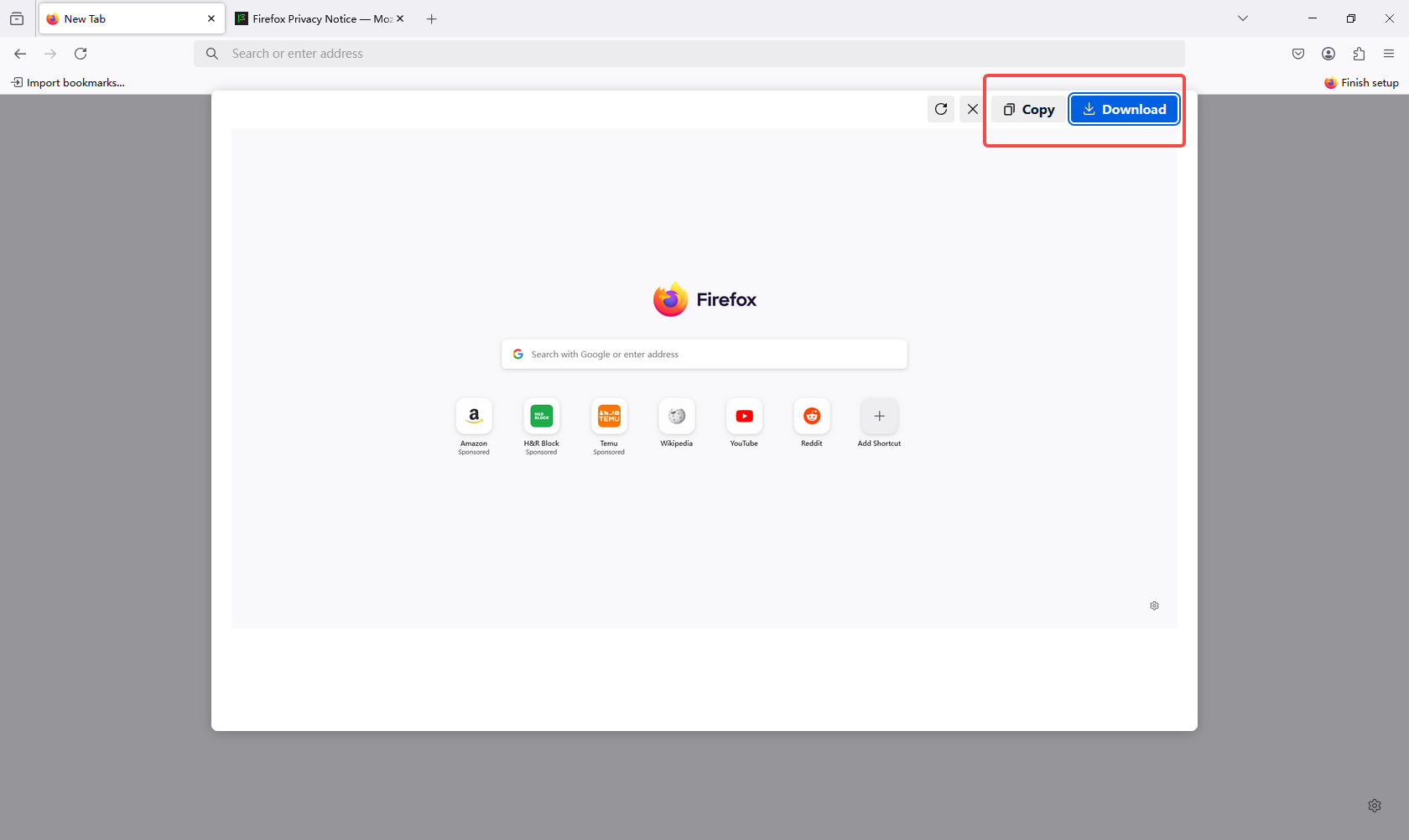Download the captured screenshot
1409x840 pixels.
pyautogui.click(x=1124, y=109)
